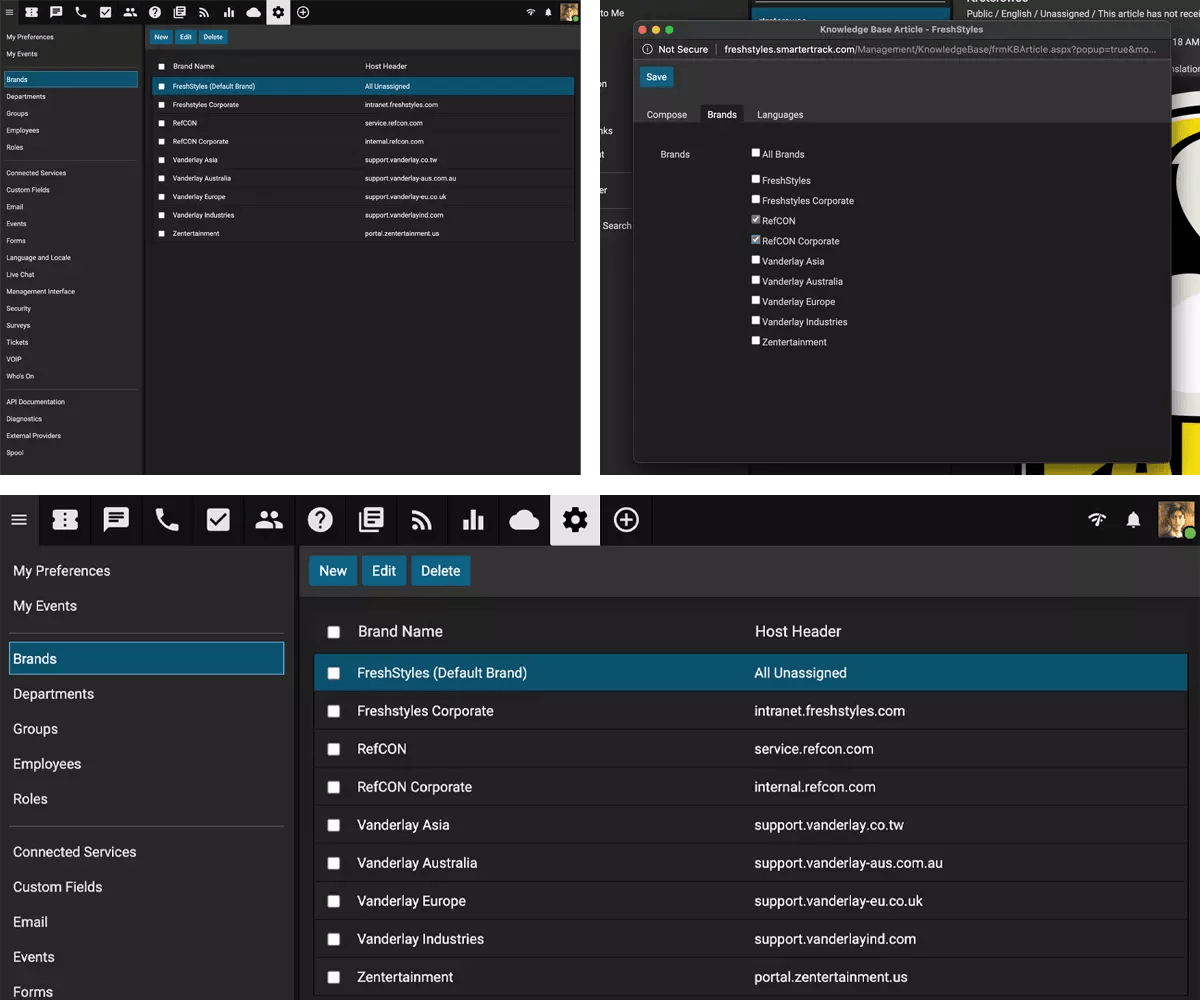
Task: Open the phone Call Logs icon in enlarged toolbar
Action: click(x=167, y=520)
